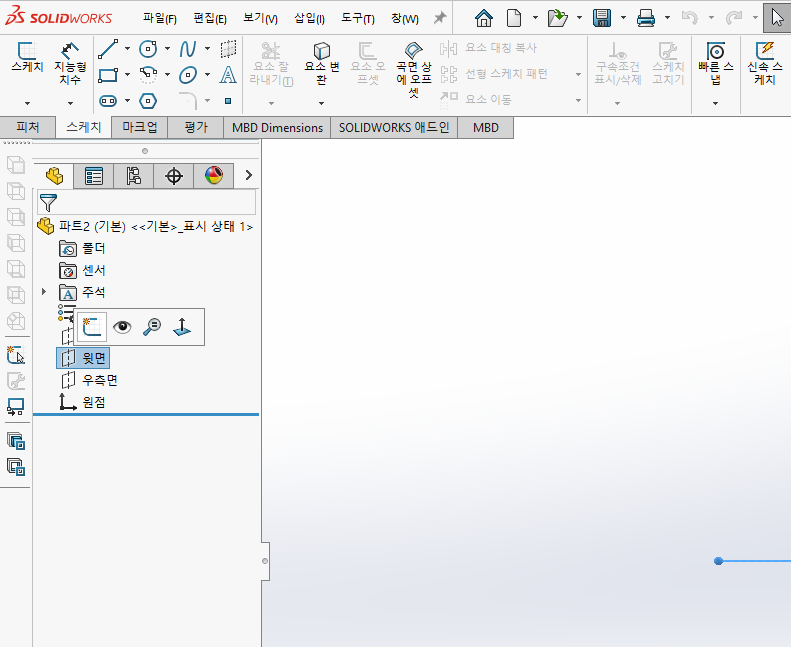Pin the menu bar with pushpin
Image resolution: width=791 pixels, height=647 pixels.
tap(440, 18)
